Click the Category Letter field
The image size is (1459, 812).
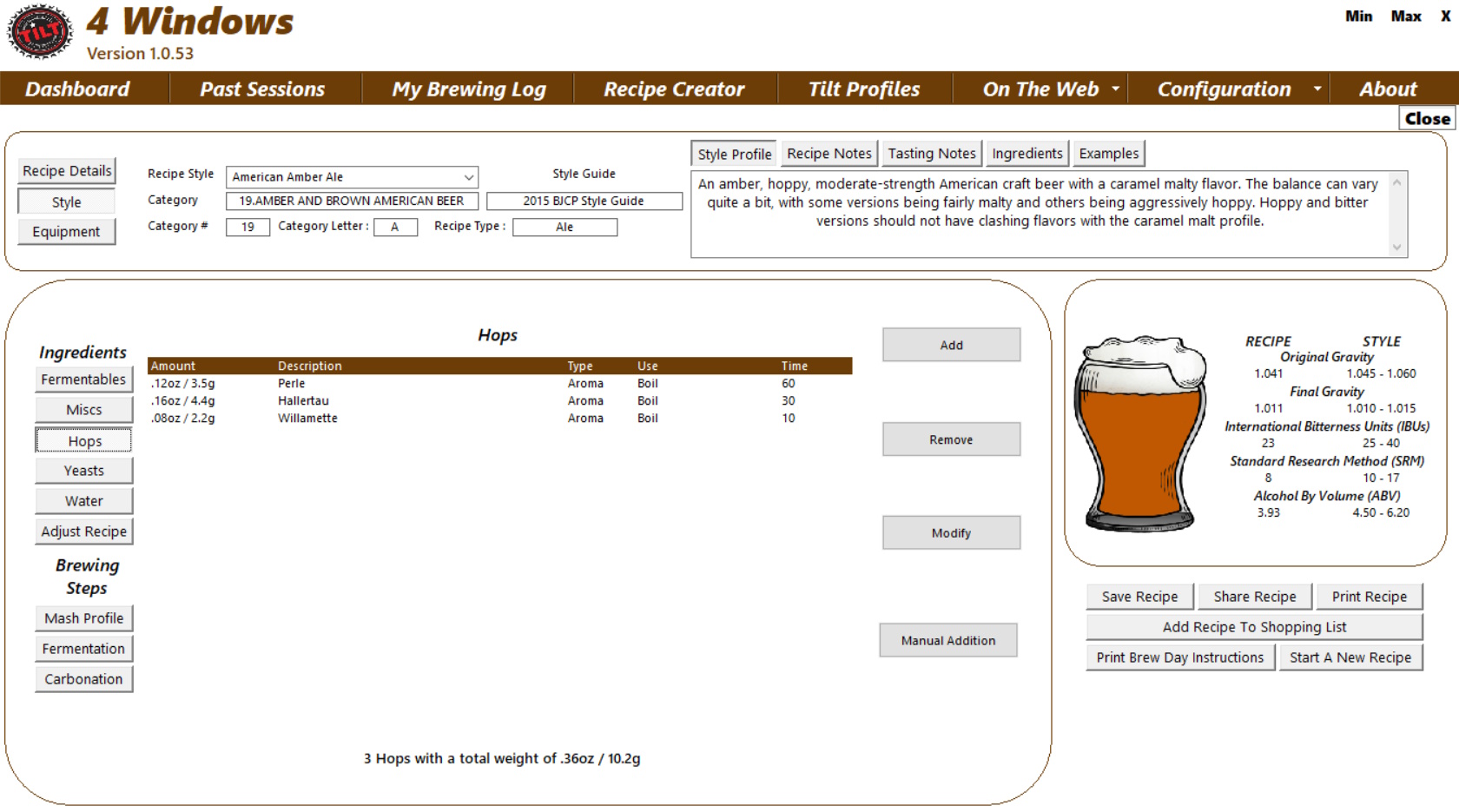(395, 227)
